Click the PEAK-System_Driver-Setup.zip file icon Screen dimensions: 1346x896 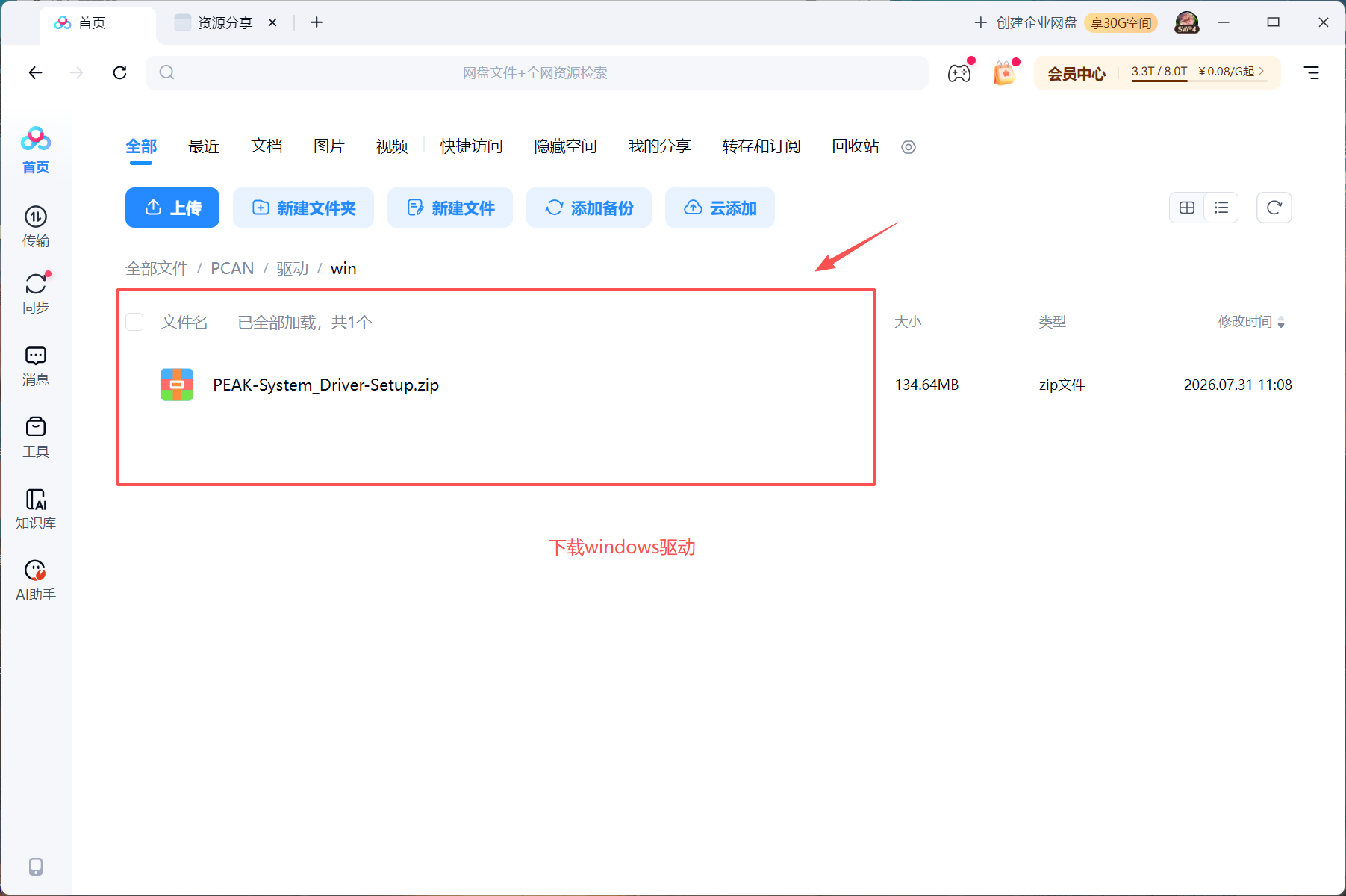click(177, 385)
